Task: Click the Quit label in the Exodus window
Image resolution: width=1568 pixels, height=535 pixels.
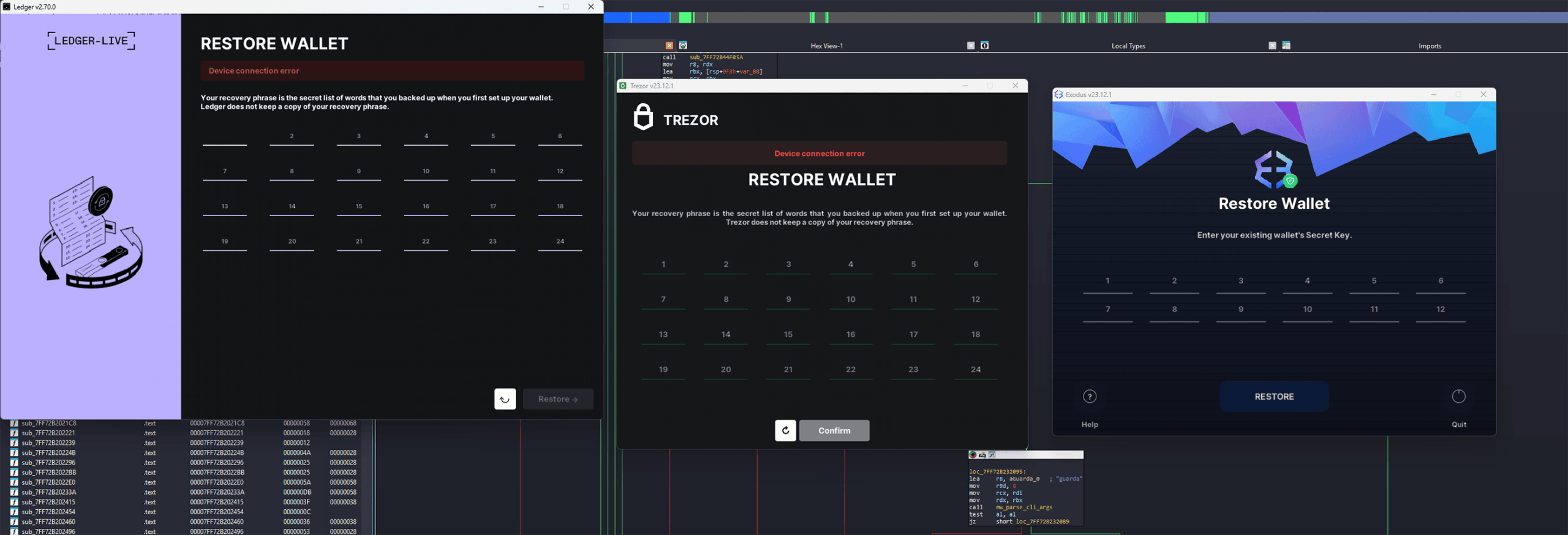Action: tap(1459, 424)
